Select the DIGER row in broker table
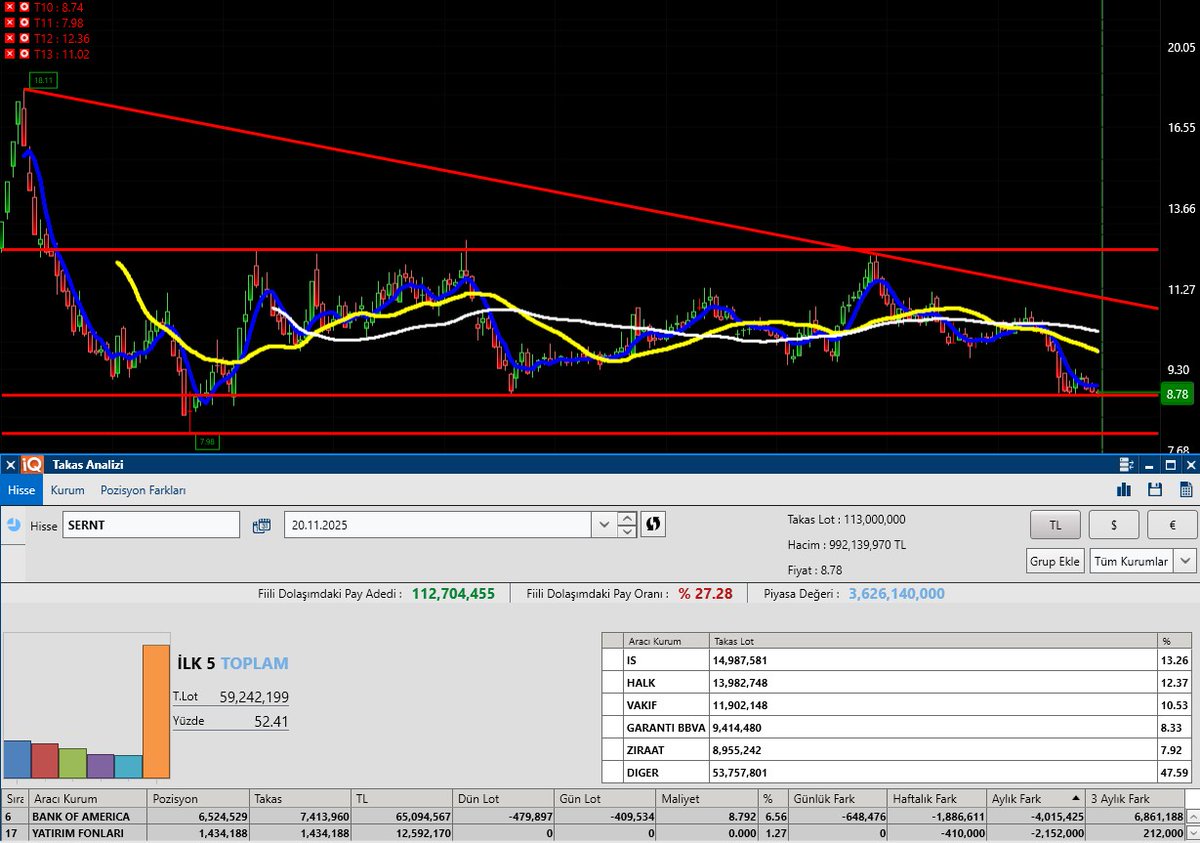The width and height of the screenshot is (1200, 843). pyautogui.click(x=897, y=772)
